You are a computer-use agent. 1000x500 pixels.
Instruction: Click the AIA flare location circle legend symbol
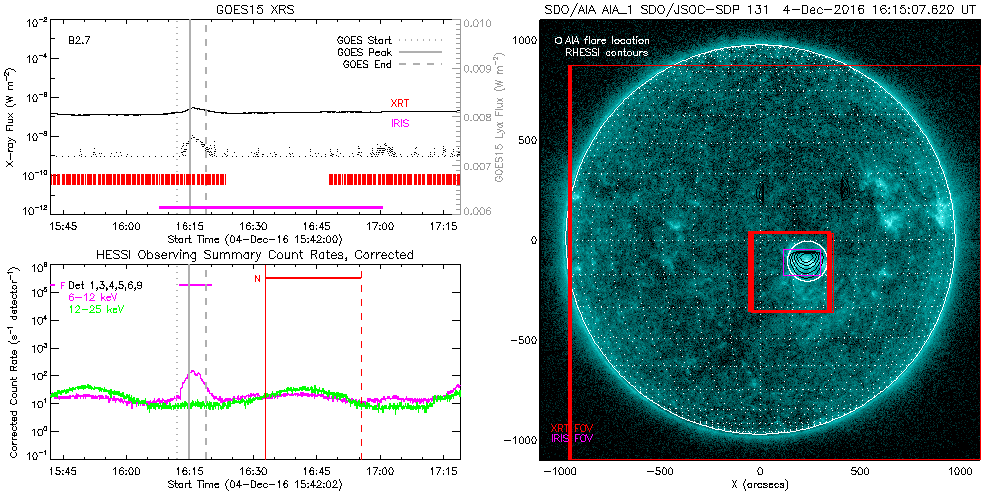tap(558, 41)
